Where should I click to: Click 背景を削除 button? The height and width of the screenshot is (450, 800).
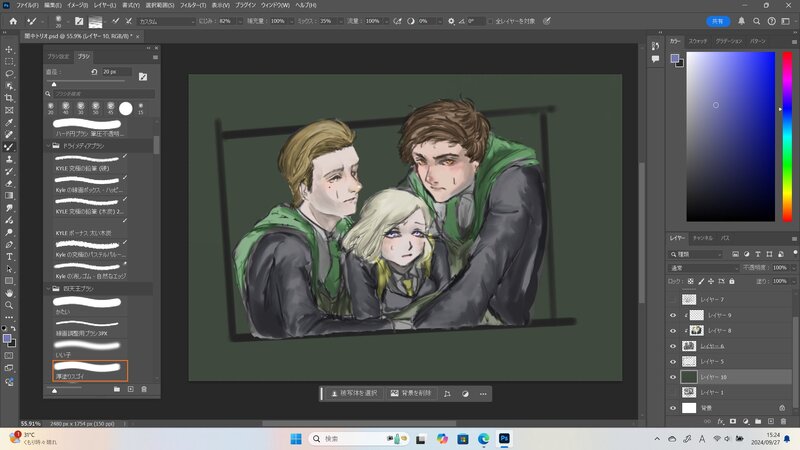click(411, 393)
